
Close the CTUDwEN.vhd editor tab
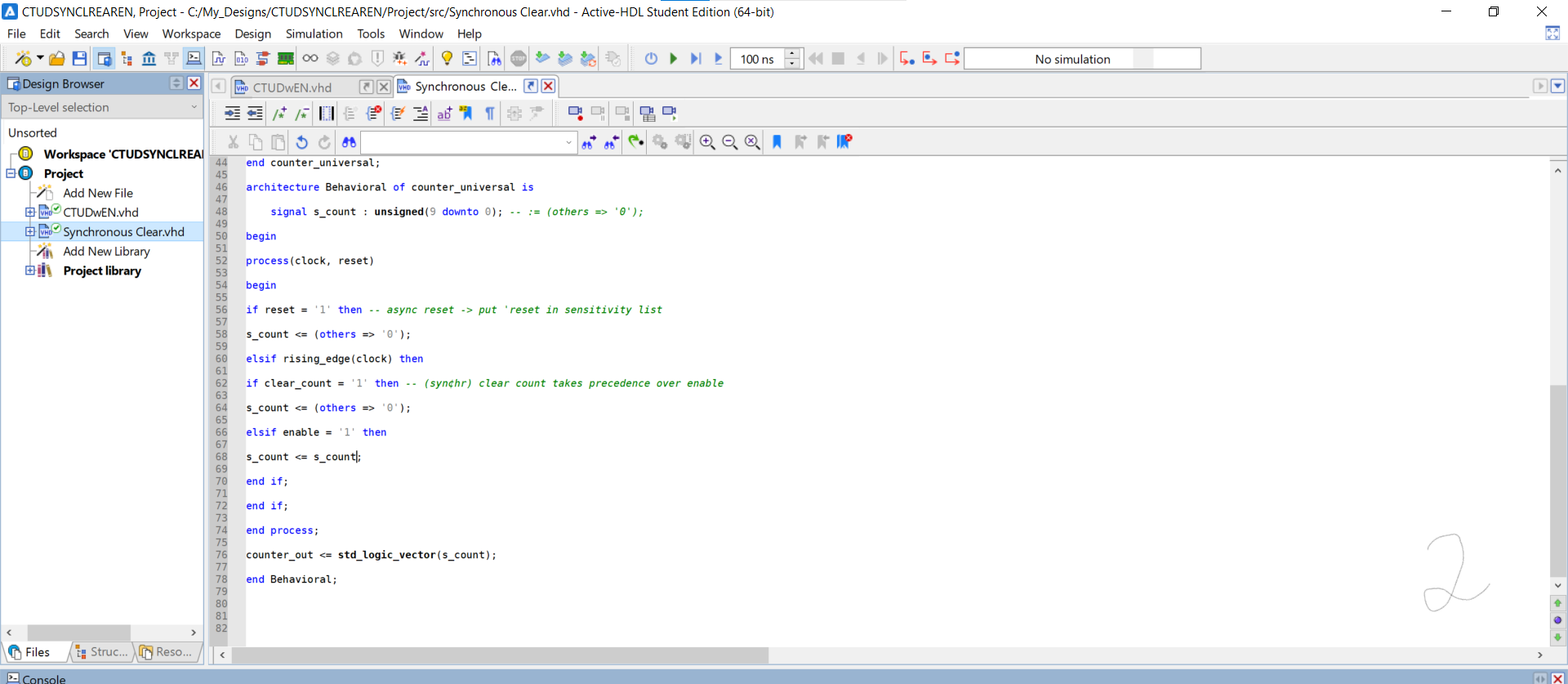(383, 87)
